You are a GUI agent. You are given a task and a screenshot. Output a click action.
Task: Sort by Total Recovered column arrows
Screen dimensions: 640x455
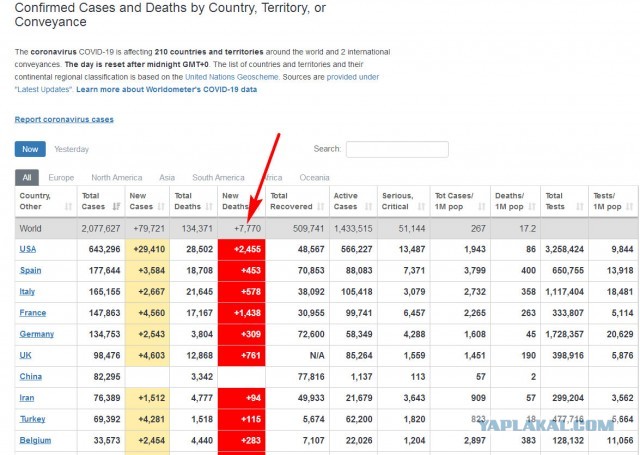(x=321, y=206)
